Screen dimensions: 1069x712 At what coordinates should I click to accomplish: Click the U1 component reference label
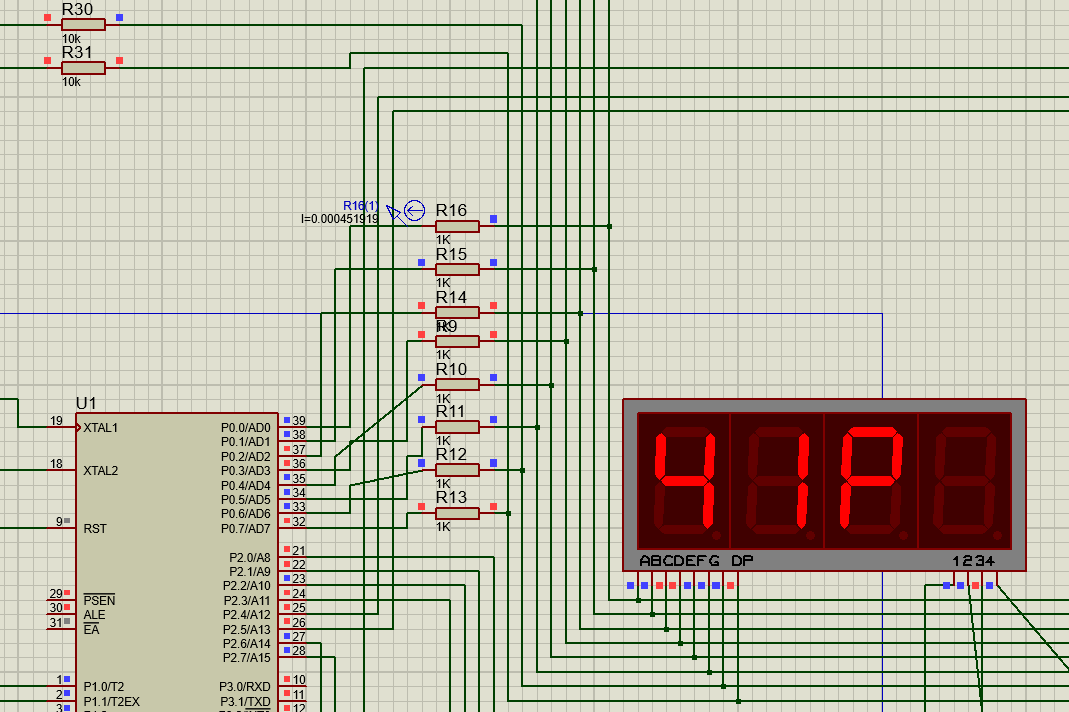86,403
